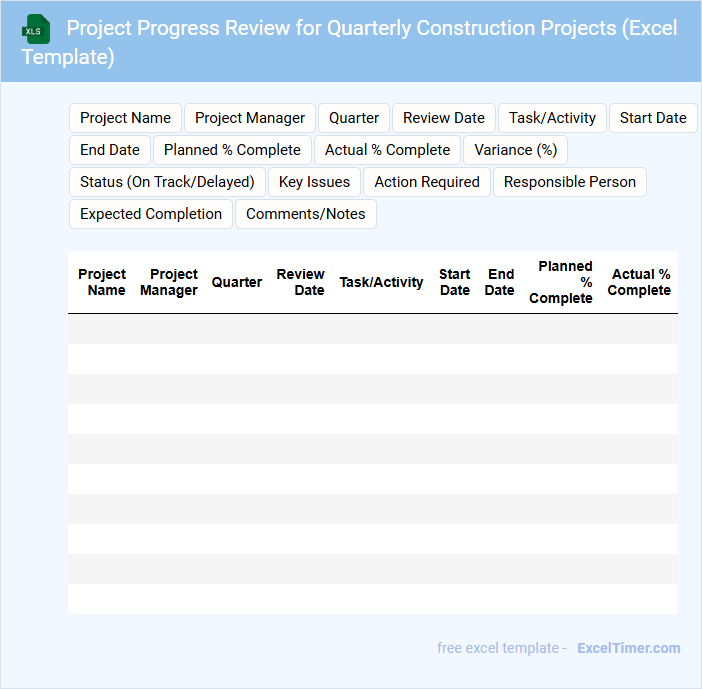The image size is (702, 689).
Task: Click the Expected Completion tag
Action: (x=151, y=214)
